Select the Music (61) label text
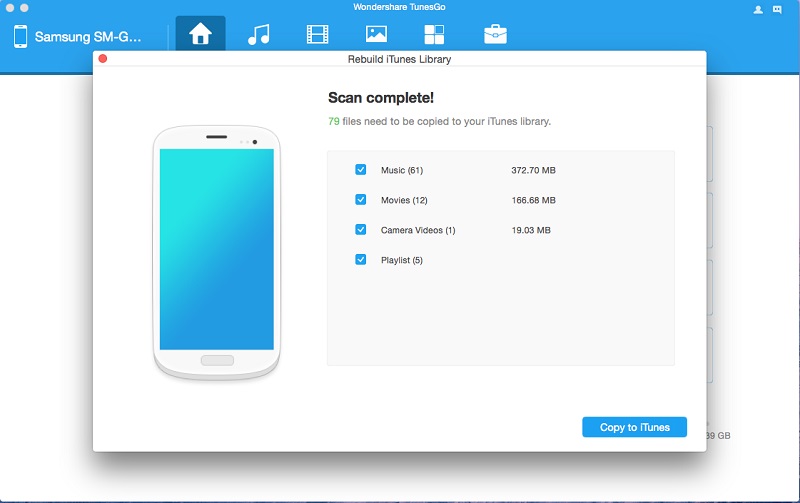 click(402, 170)
